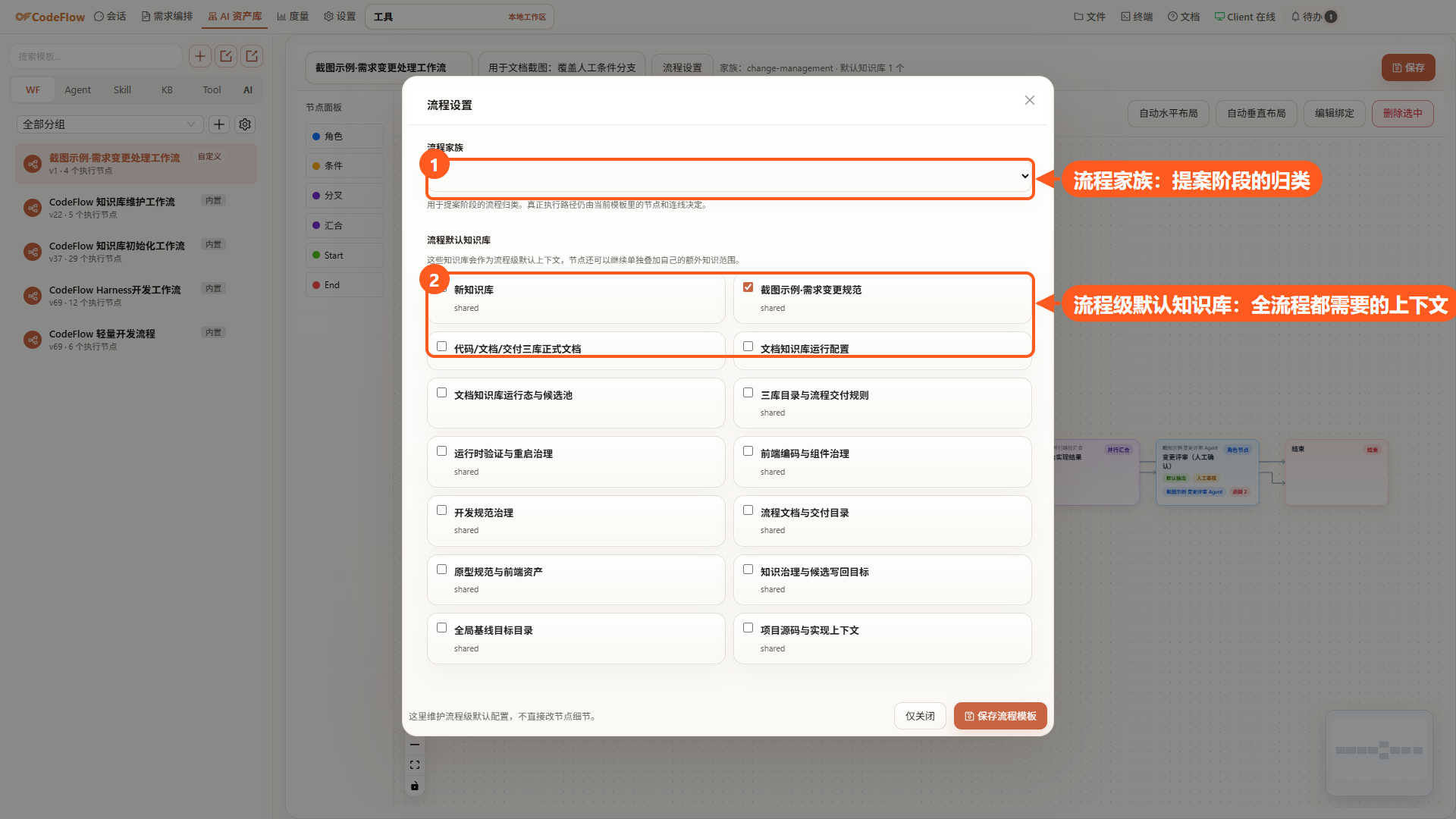The width and height of the screenshot is (1456, 819).
Task: Click 编辑绑定 button
Action: coord(1335,114)
